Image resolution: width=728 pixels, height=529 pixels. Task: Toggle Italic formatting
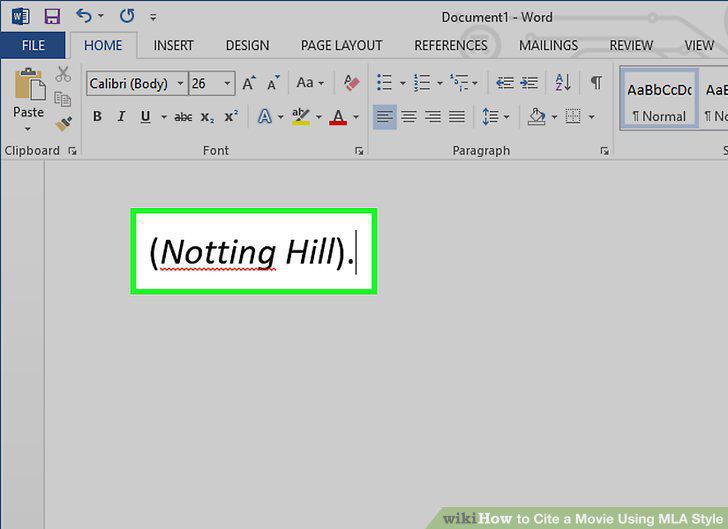pyautogui.click(x=121, y=116)
